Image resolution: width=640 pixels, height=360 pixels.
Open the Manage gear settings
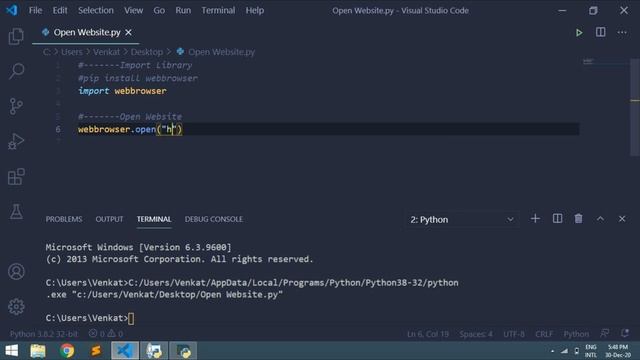(x=16, y=307)
